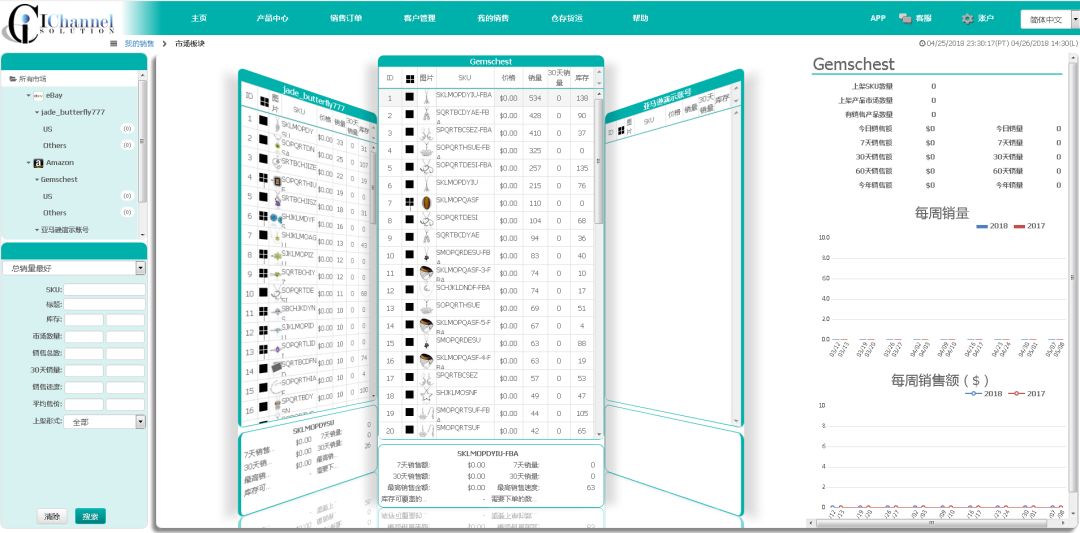
Task: Click black square icon for SMOPQRTSUF row 20
Action: (x=410, y=430)
